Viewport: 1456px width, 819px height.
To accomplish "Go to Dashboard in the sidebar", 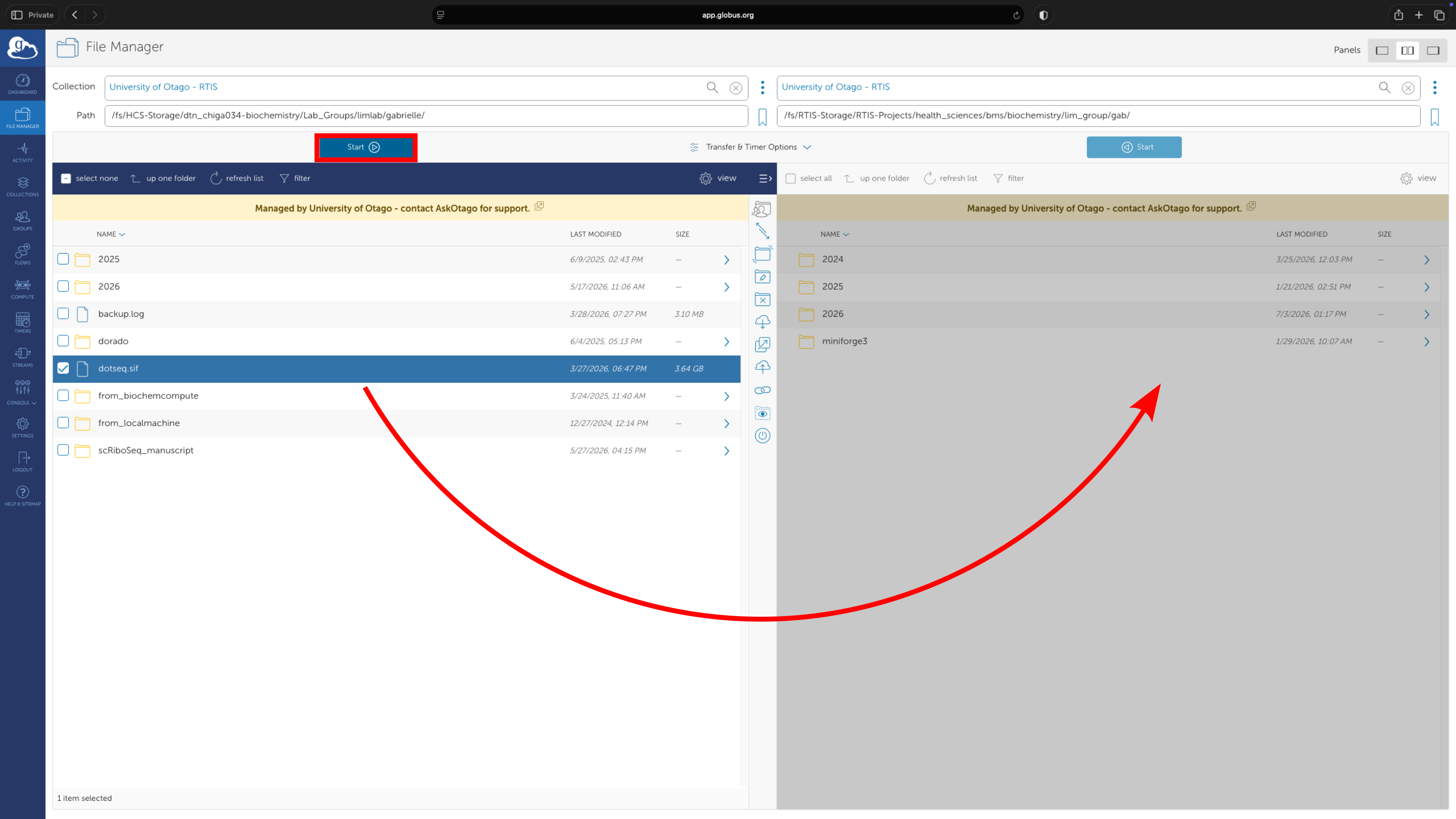I will point(22,84).
